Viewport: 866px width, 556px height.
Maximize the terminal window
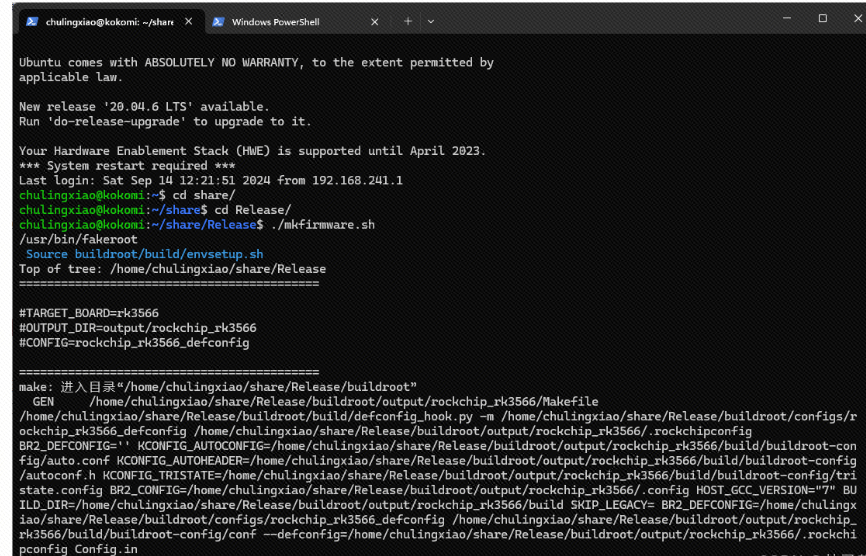tap(822, 18)
